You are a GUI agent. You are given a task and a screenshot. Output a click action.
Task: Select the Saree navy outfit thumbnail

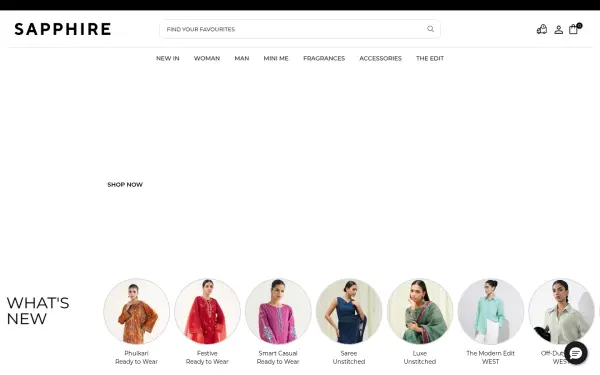click(x=349, y=311)
